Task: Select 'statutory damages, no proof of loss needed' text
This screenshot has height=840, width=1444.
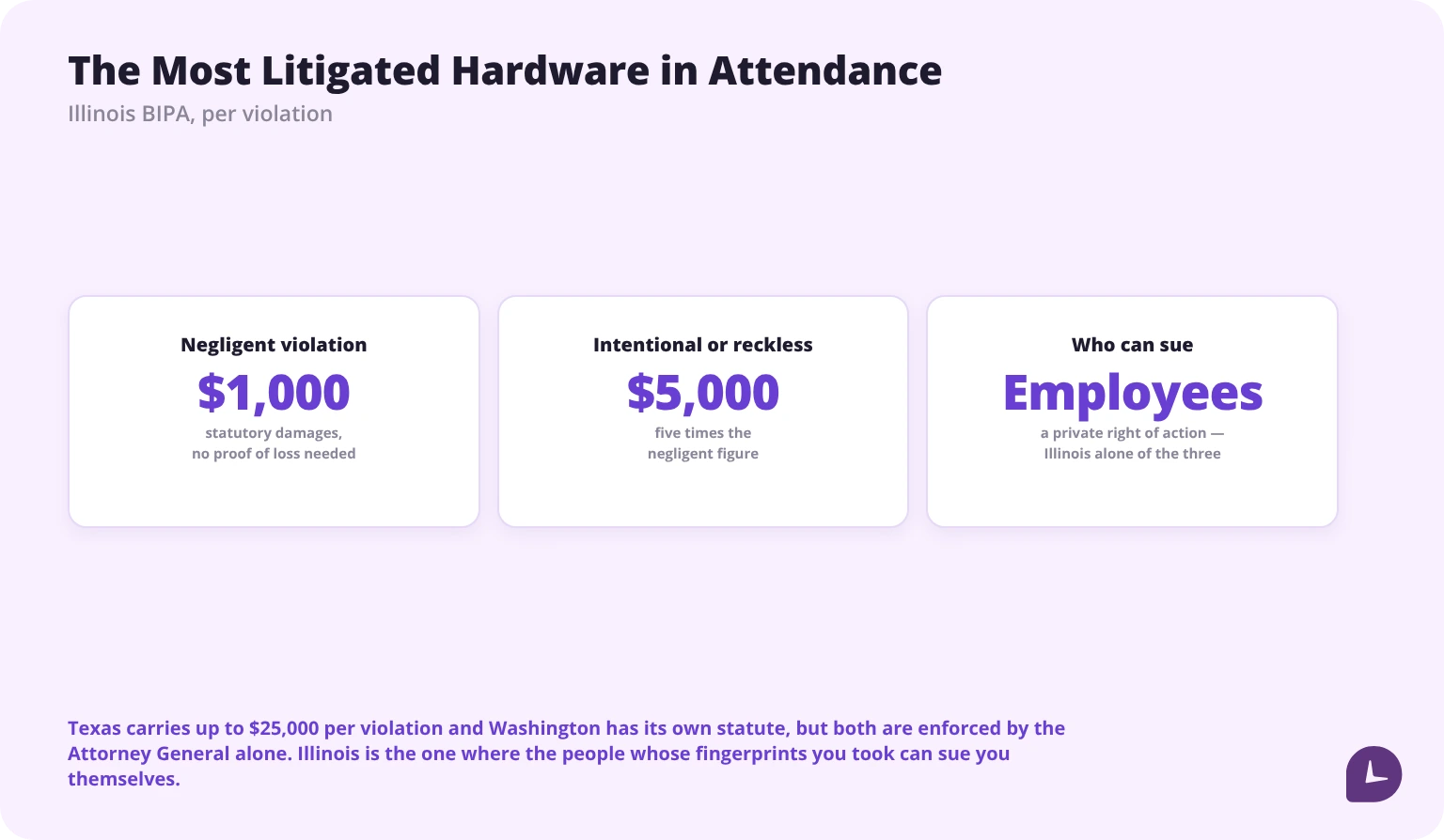Action: pos(274,443)
